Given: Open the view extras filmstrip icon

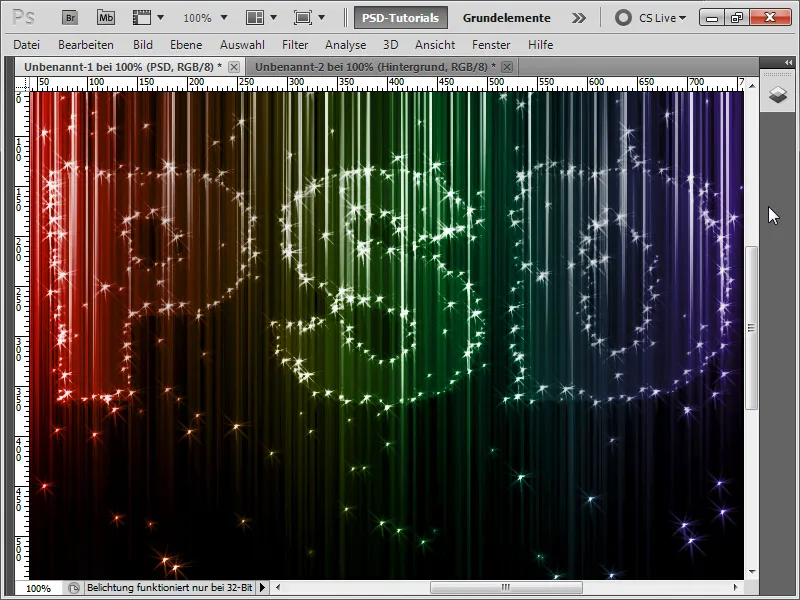Looking at the screenshot, I should tap(142, 18).
